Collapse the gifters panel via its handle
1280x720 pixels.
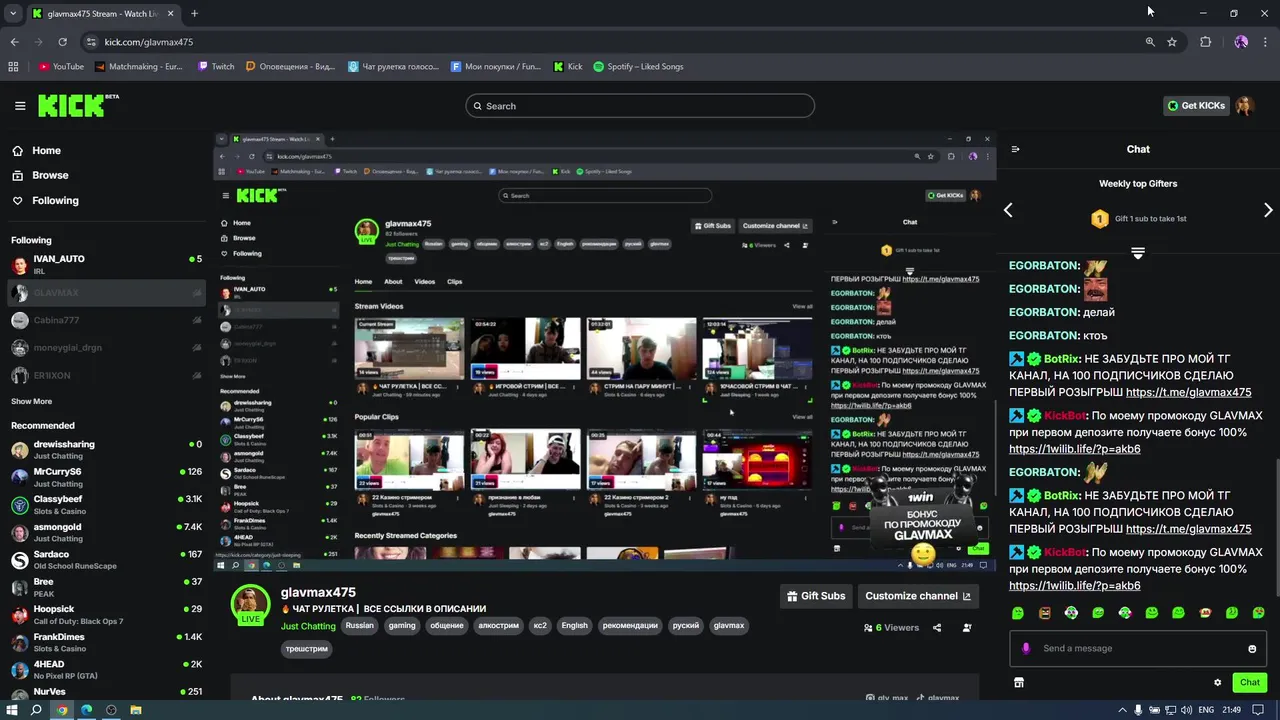[x=1138, y=254]
